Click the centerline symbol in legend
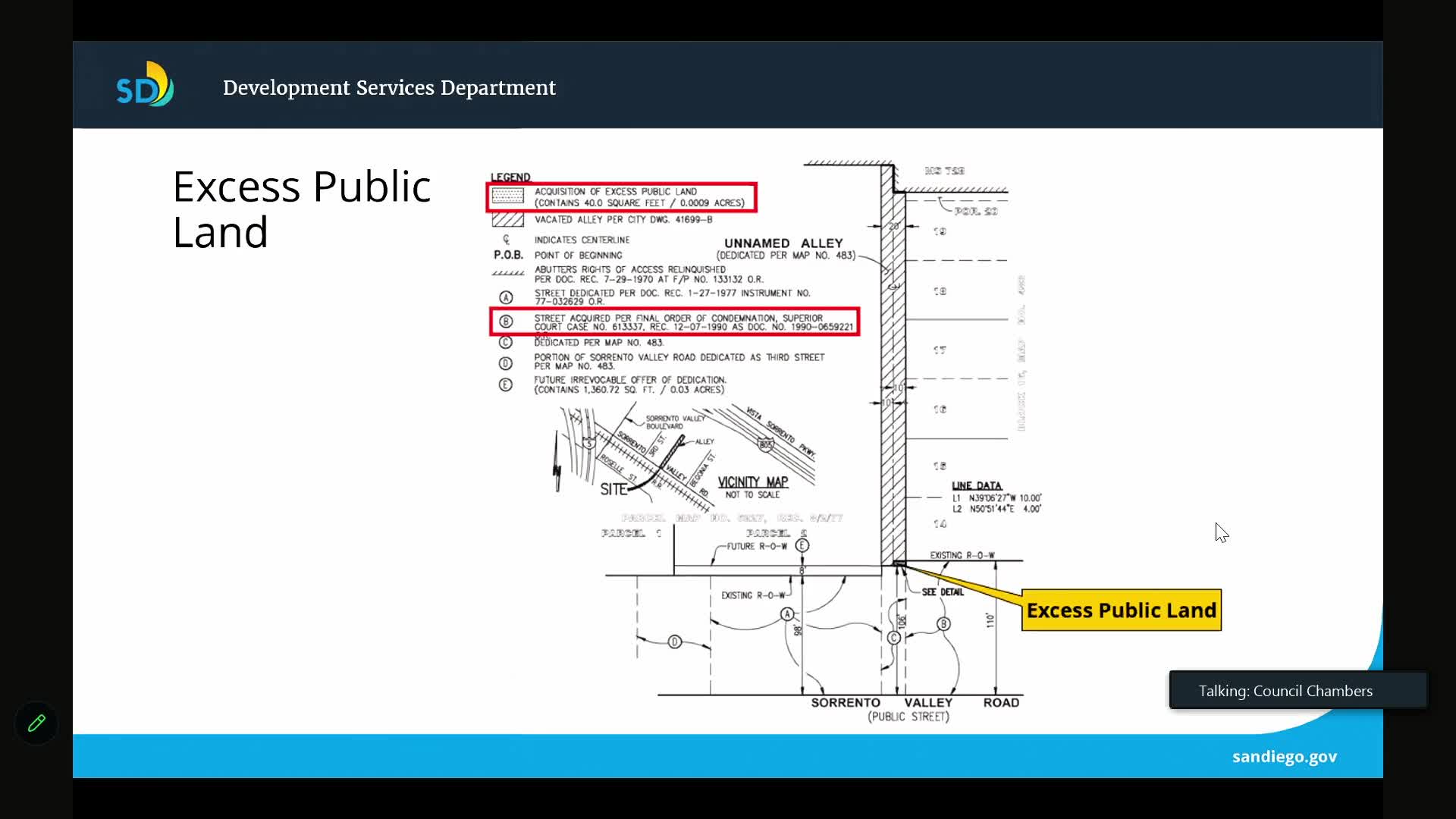 click(x=507, y=240)
